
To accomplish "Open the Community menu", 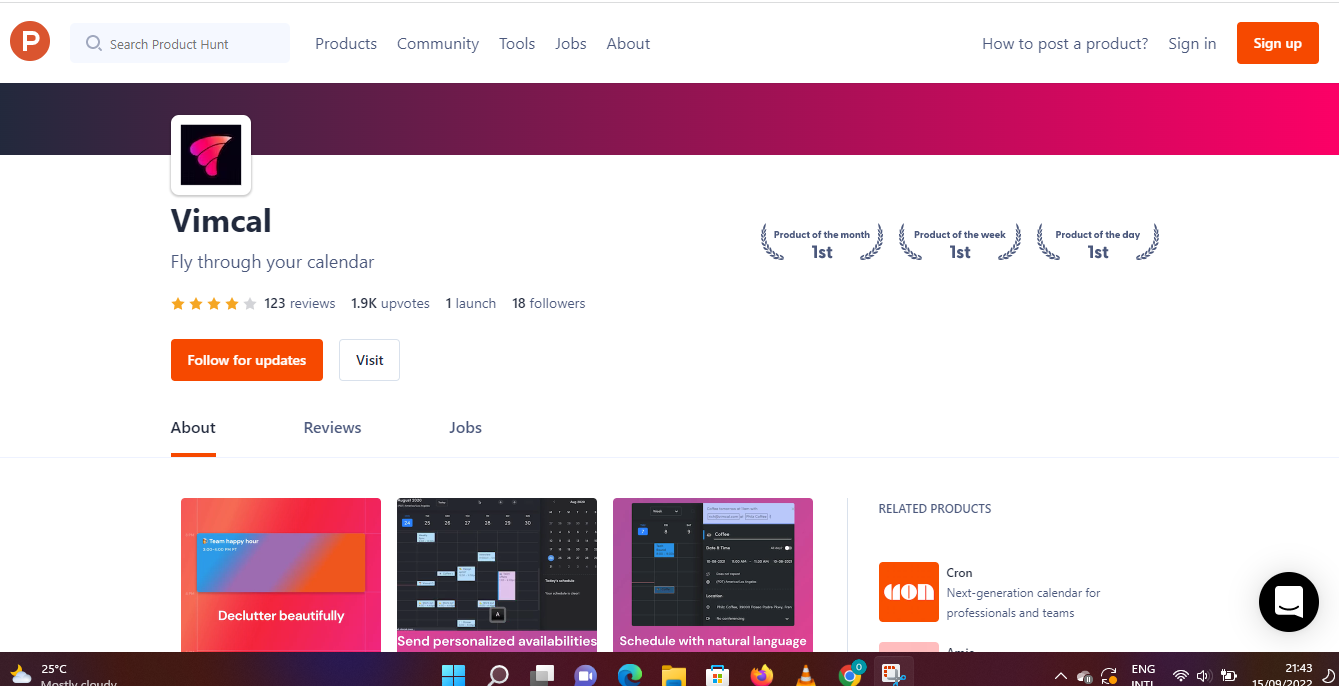I will (438, 44).
